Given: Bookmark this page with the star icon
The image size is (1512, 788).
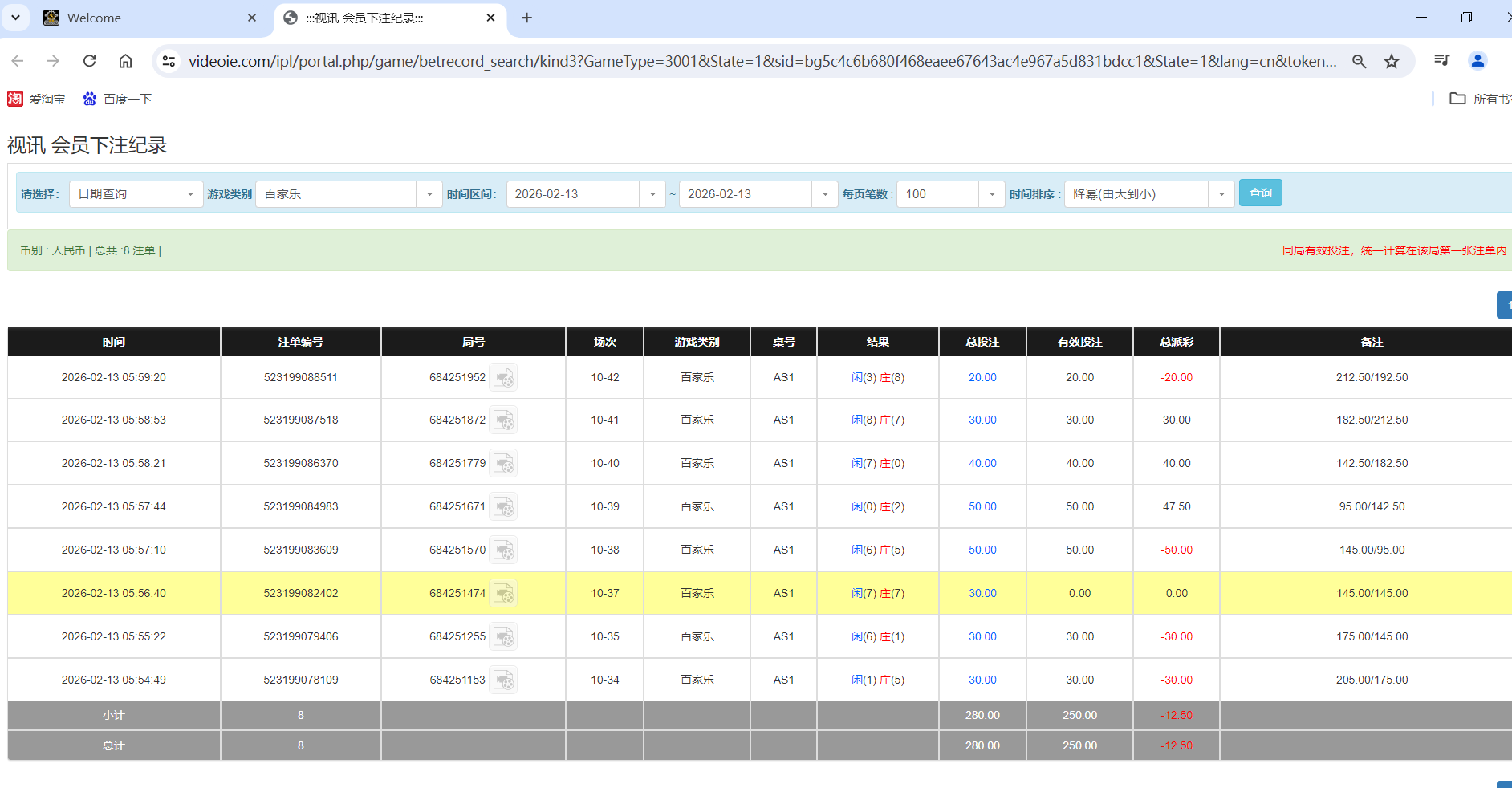Looking at the screenshot, I should pyautogui.click(x=1392, y=60).
